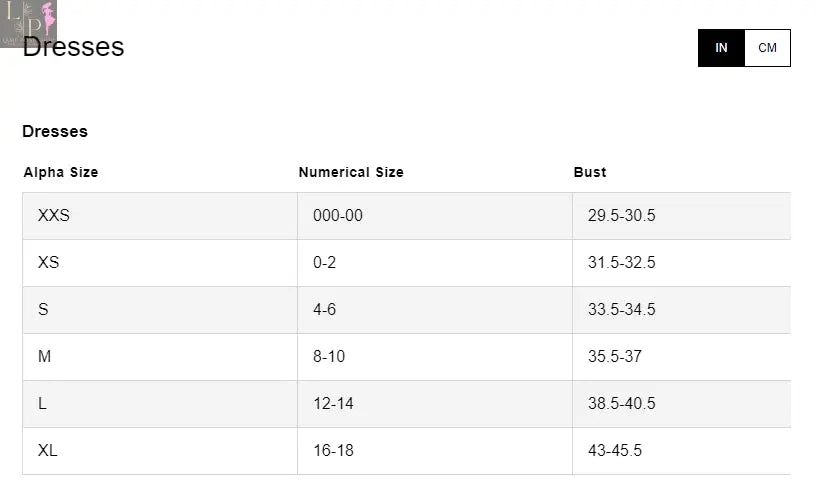
Task: Click bust measurement 33.5-34.5
Action: [x=621, y=310]
